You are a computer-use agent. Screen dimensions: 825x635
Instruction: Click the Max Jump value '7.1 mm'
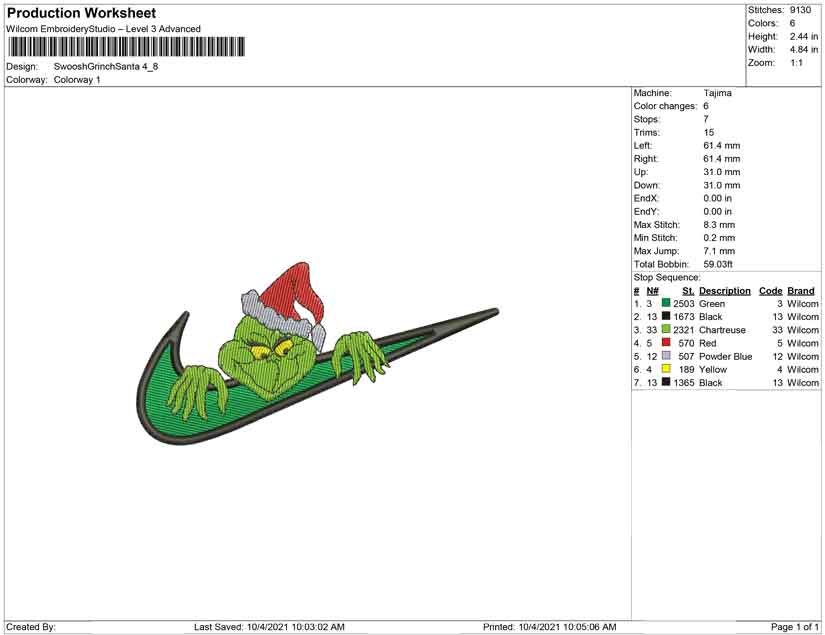point(719,251)
